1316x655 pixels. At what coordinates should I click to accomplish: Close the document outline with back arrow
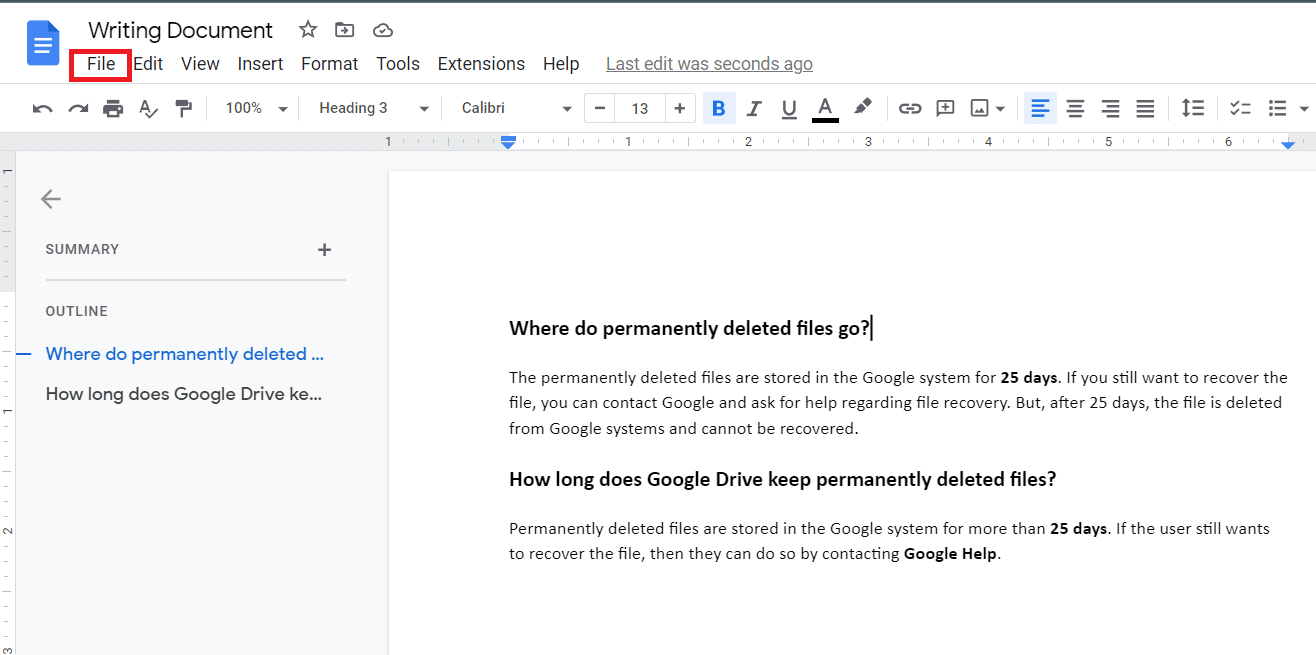tap(51, 199)
